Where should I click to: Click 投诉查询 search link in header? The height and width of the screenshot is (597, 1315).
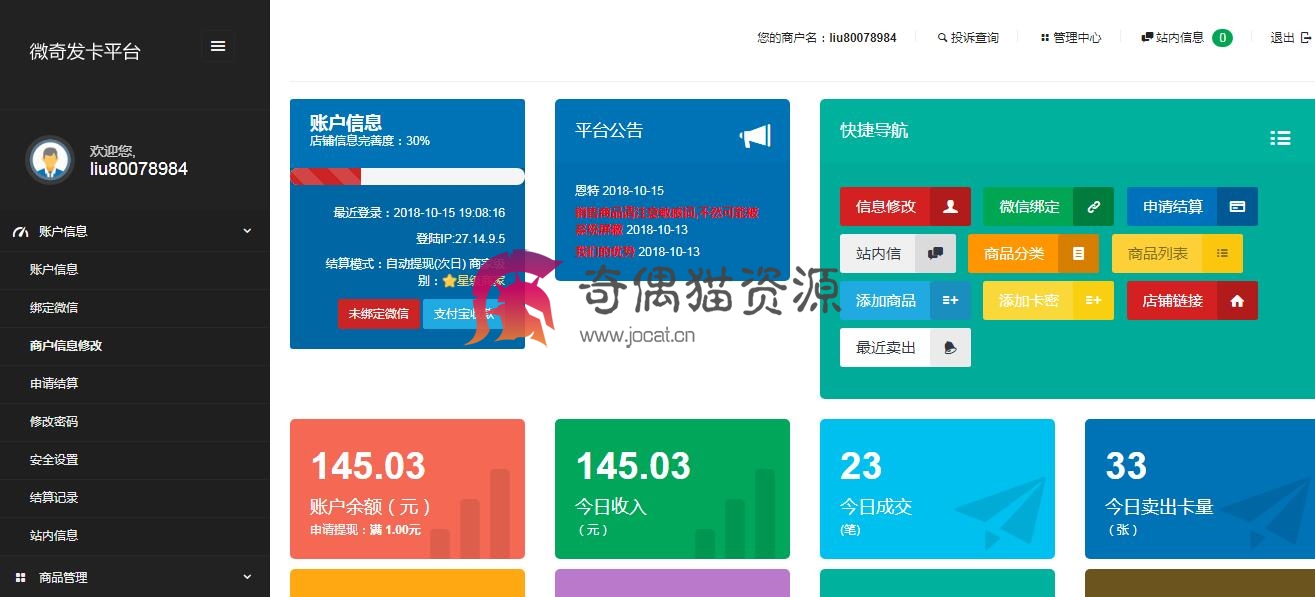(x=968, y=38)
